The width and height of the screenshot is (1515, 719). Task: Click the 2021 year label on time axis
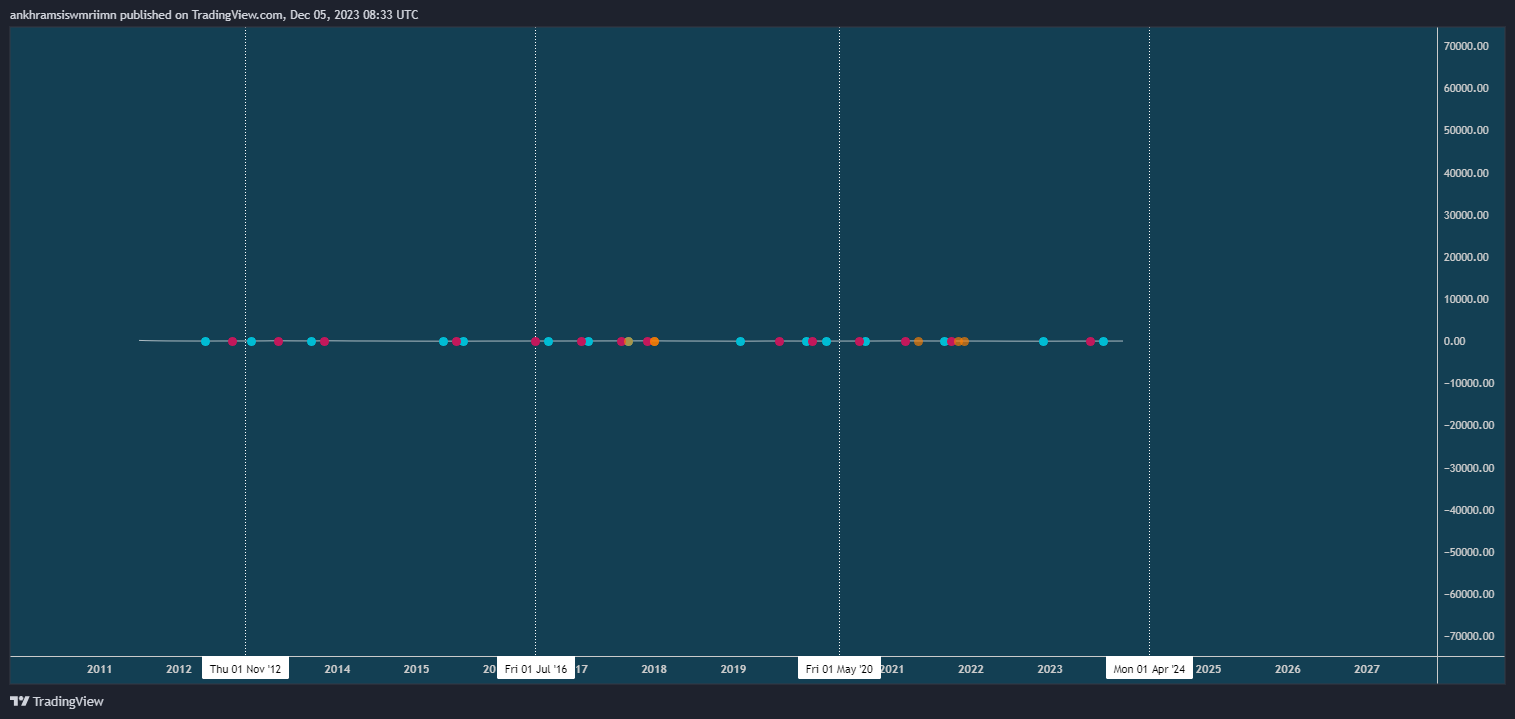[x=892, y=669]
